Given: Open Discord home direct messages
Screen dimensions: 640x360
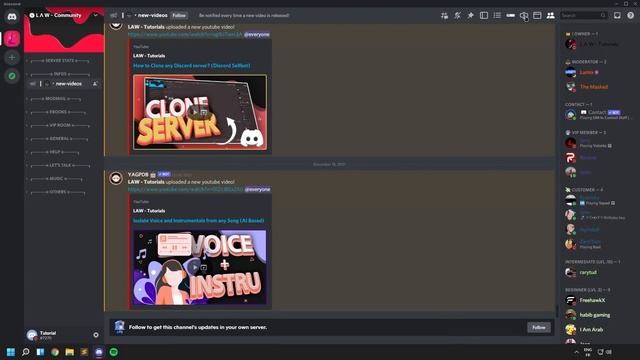Looking at the screenshot, I should 12,17.
